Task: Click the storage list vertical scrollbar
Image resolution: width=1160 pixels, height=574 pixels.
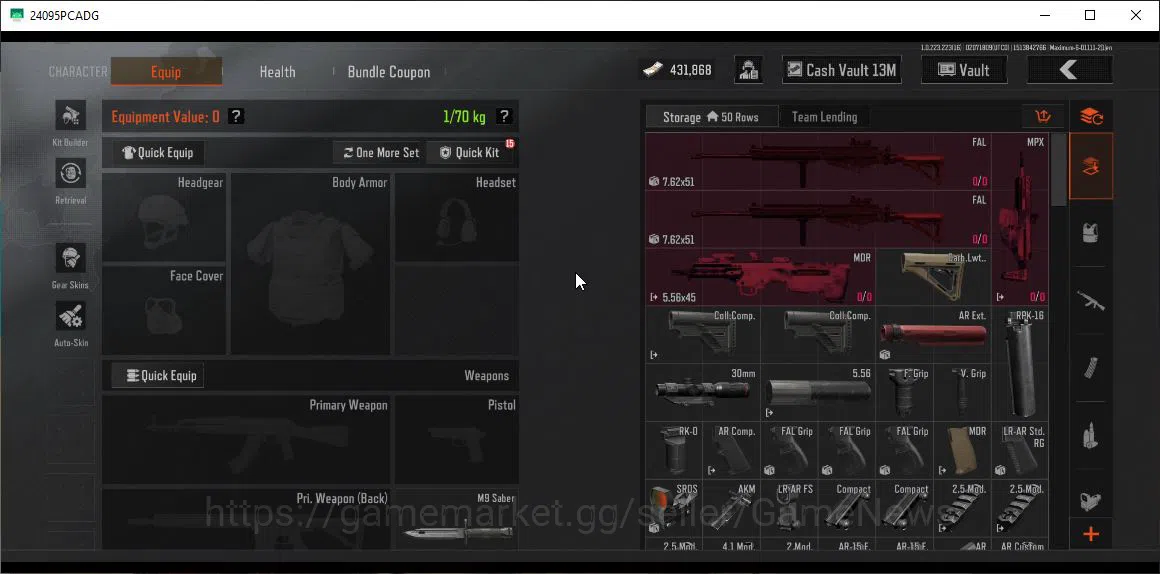Action: [1059, 169]
